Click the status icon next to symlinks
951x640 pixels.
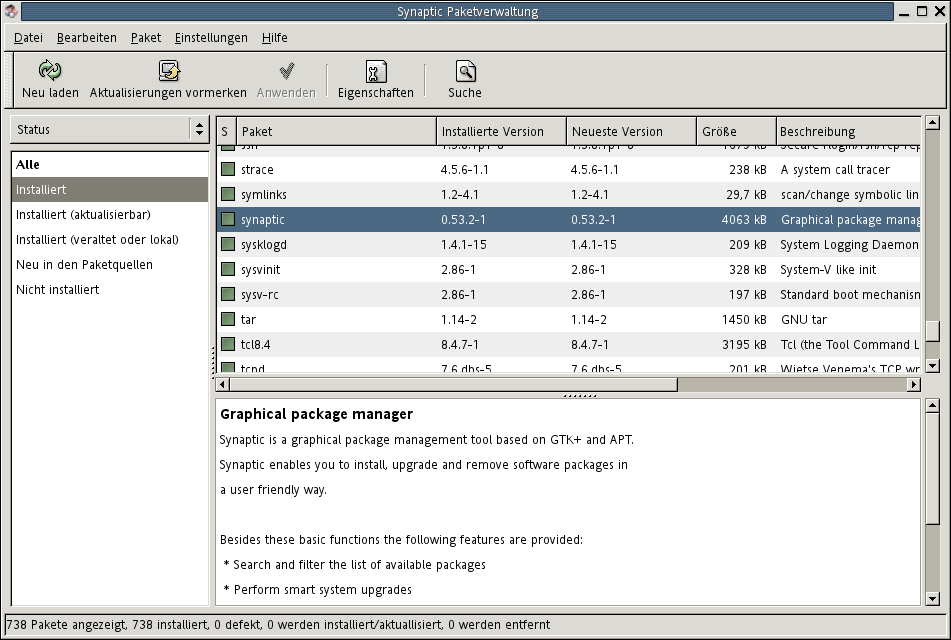point(228,194)
